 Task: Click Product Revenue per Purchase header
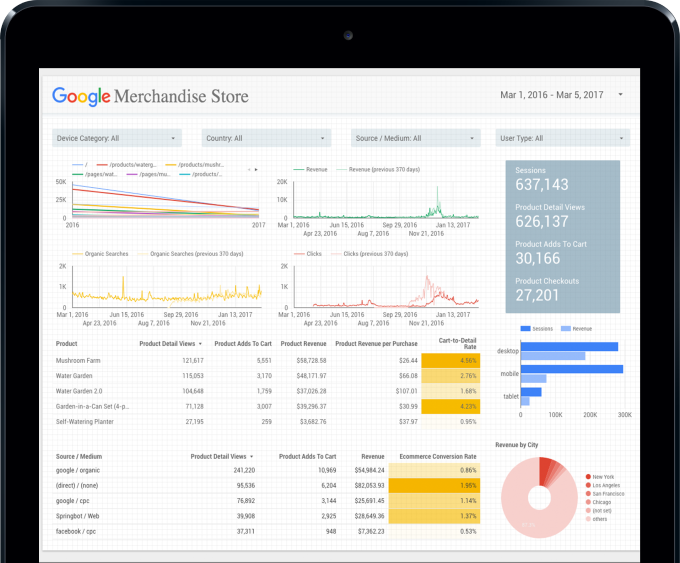point(376,344)
